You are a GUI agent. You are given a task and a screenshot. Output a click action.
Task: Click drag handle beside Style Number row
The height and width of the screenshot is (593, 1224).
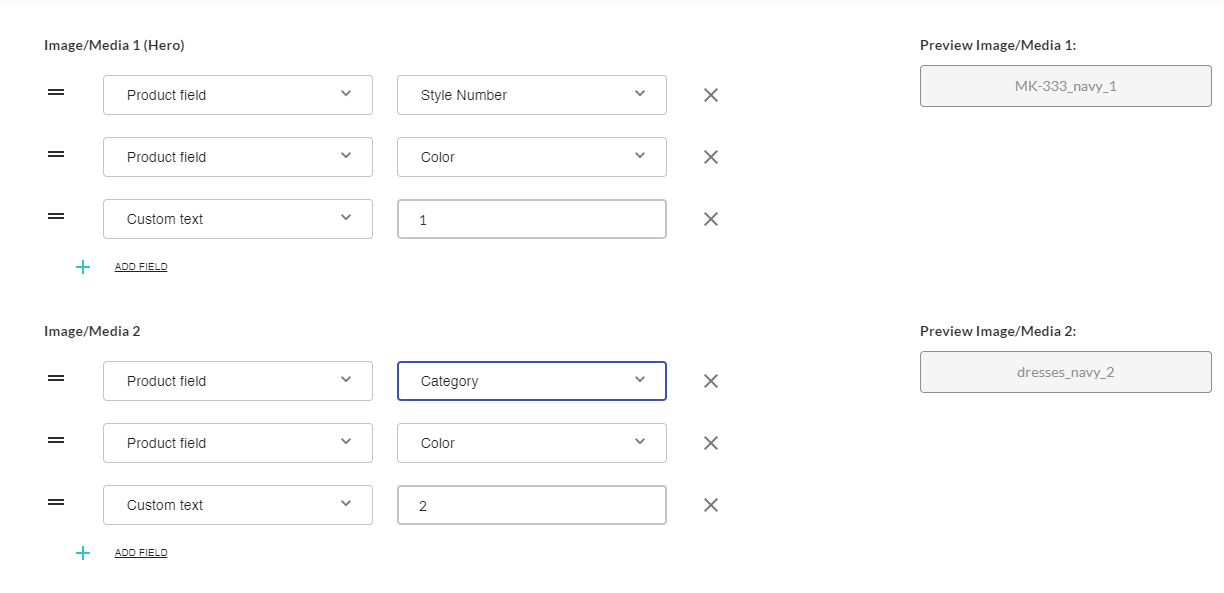pos(57,92)
